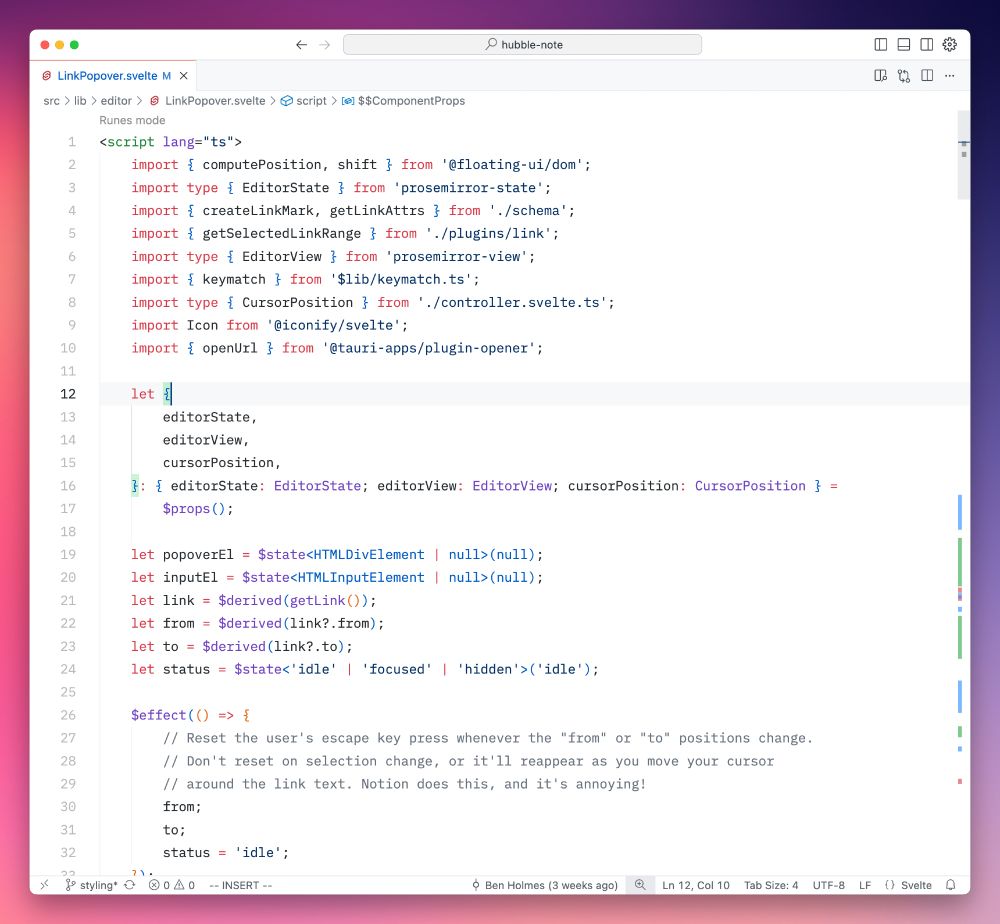Image resolution: width=1000 pixels, height=924 pixels.
Task: Click the -- INSERT -- vim mode indicator
Action: pyautogui.click(x=240, y=885)
